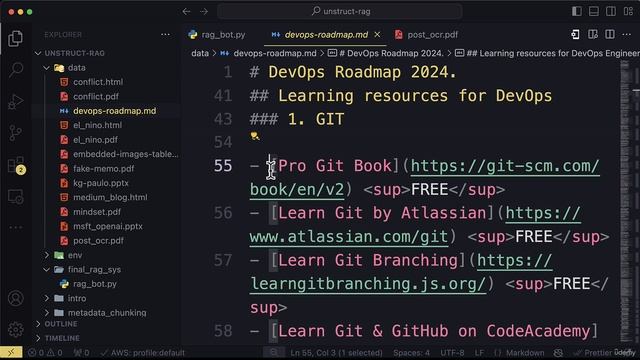Open the Accounts menu icon
This screenshot has width=640, height=360.
point(16,298)
